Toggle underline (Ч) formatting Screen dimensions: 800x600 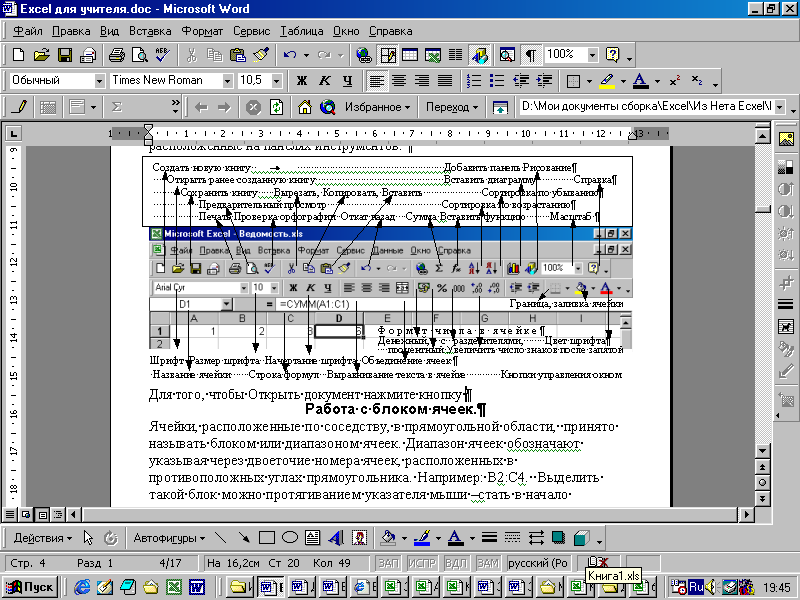348,81
